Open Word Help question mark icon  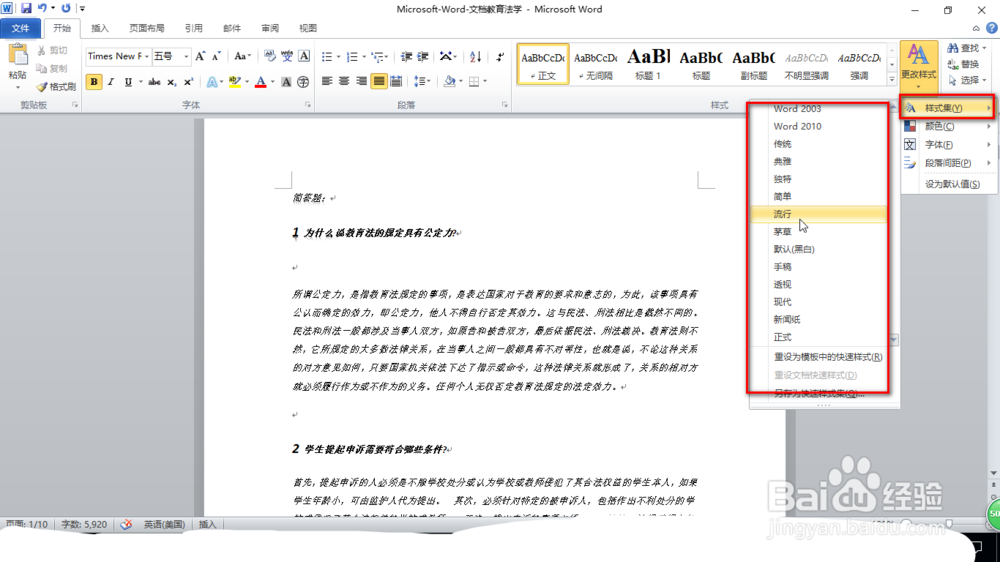coord(992,28)
